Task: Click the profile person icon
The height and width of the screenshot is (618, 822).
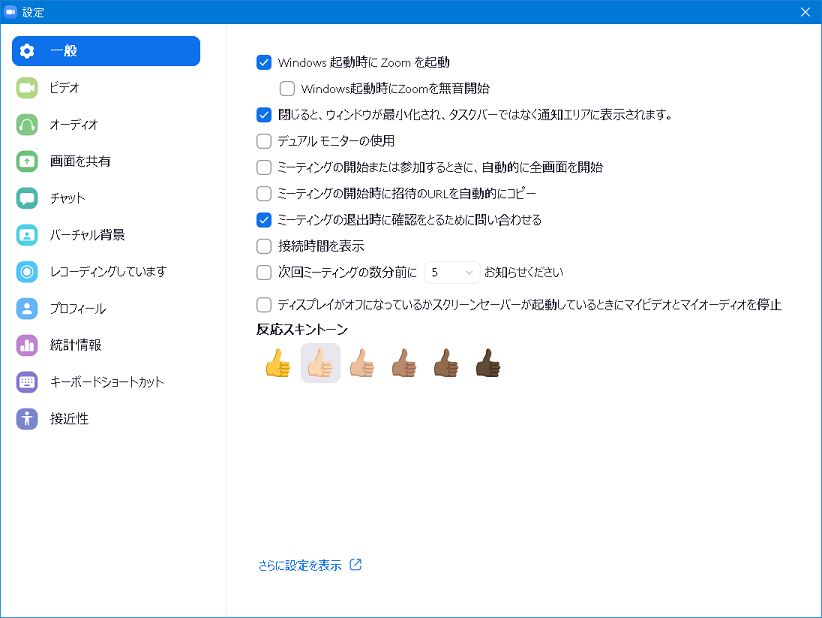Action: [x=27, y=309]
